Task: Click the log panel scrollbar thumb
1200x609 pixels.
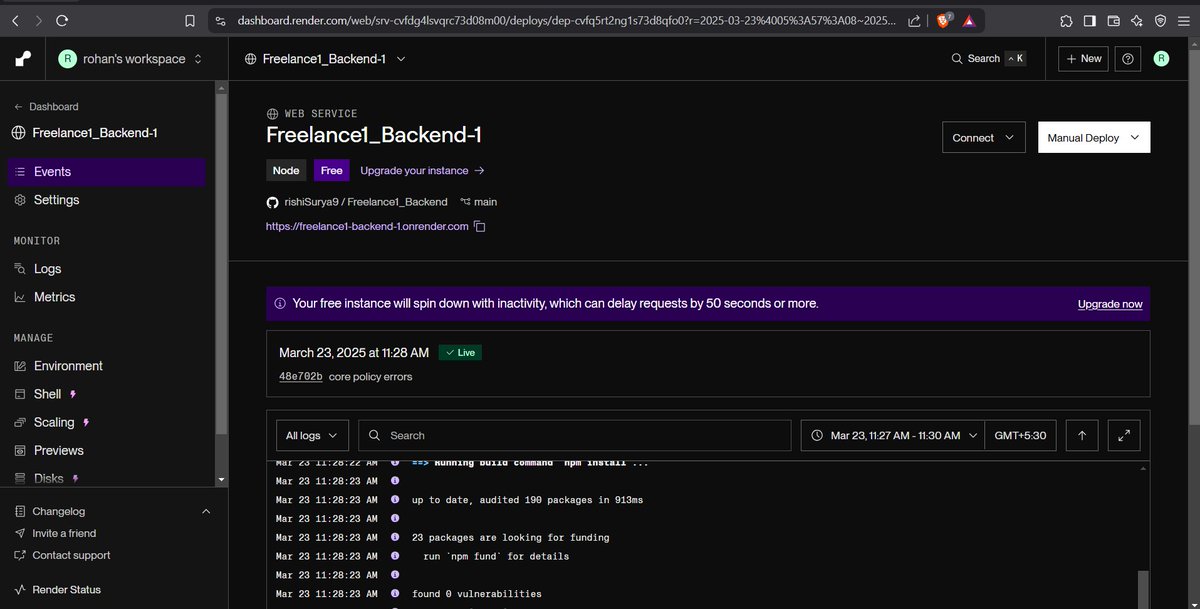Action: (1144, 590)
